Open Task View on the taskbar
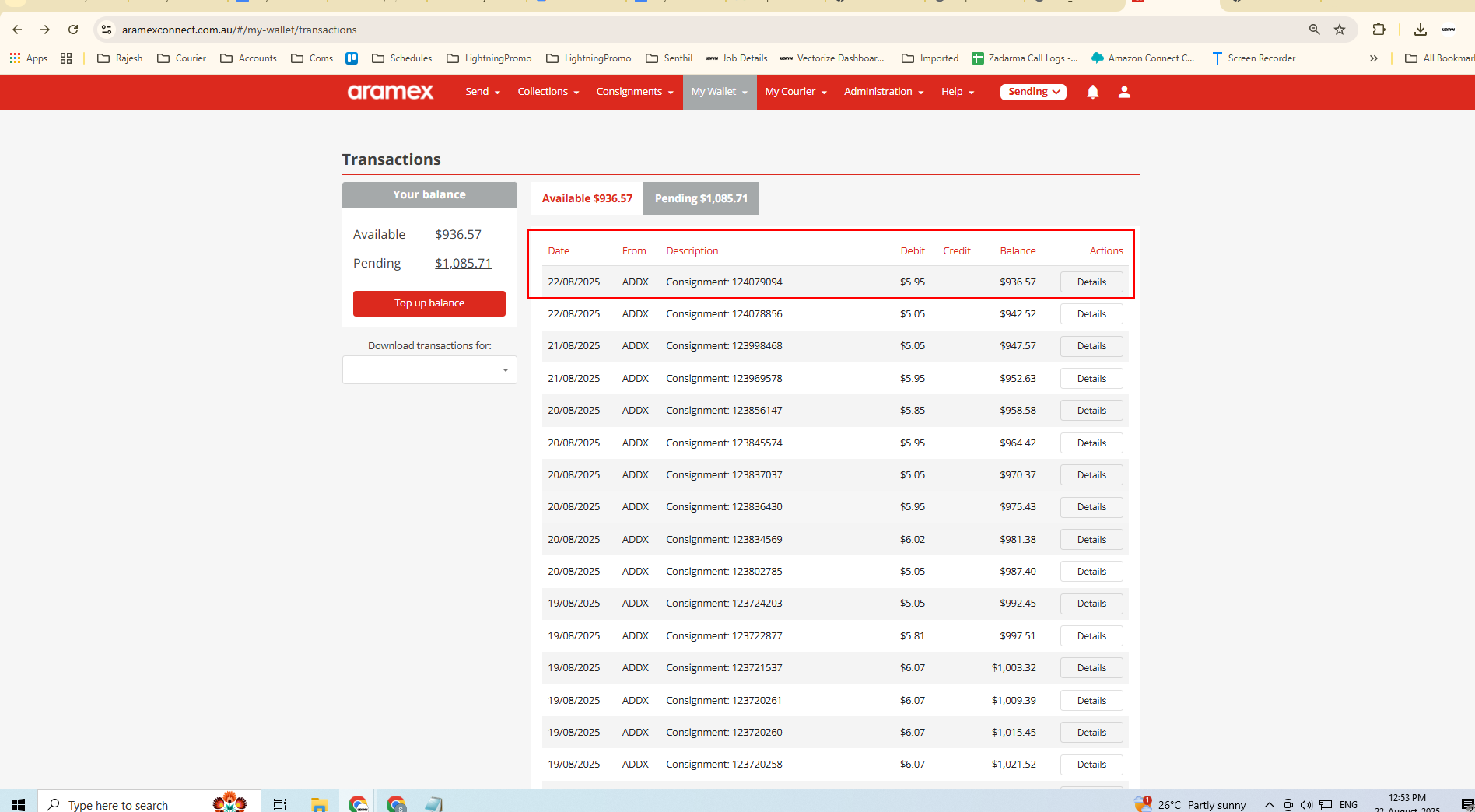1475x812 pixels. (x=280, y=804)
